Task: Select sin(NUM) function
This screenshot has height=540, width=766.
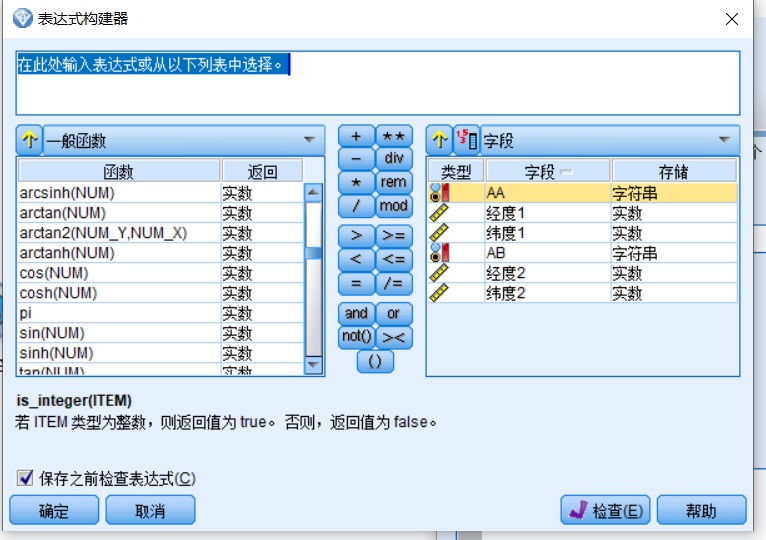Action: coord(161,333)
